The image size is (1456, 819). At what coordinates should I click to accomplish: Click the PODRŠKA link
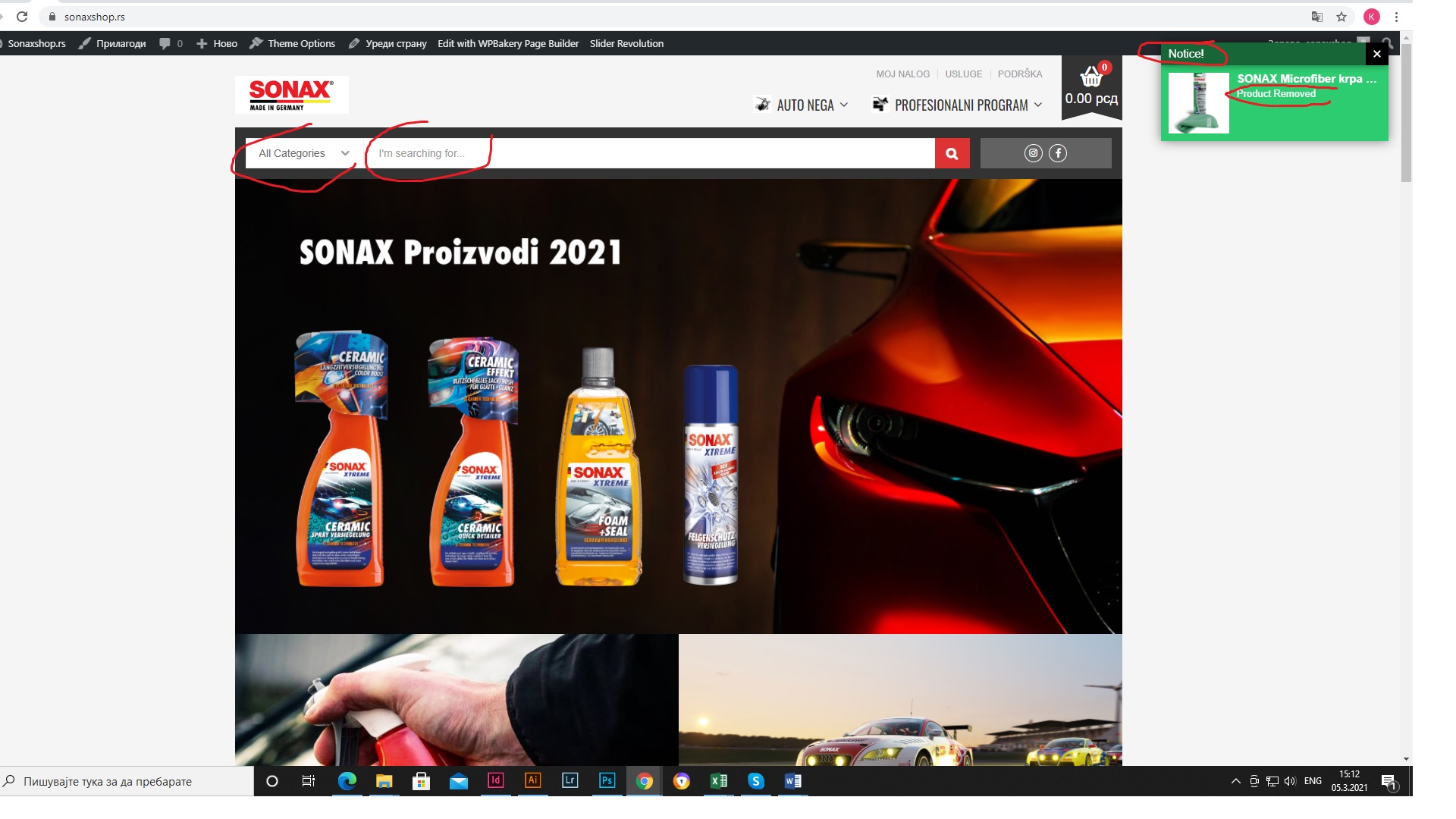[x=1020, y=74]
